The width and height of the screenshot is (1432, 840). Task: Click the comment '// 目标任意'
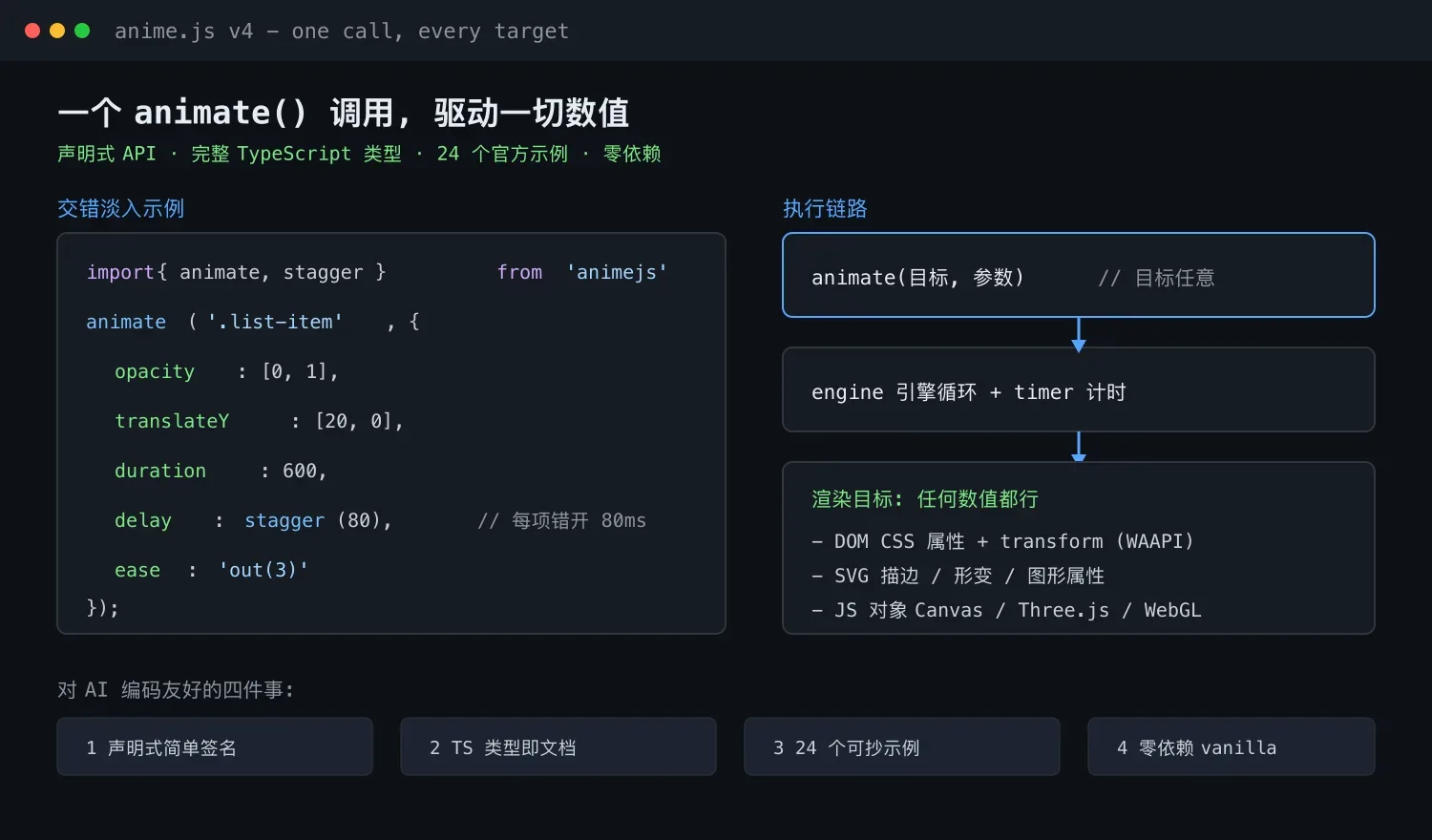tap(1156, 278)
